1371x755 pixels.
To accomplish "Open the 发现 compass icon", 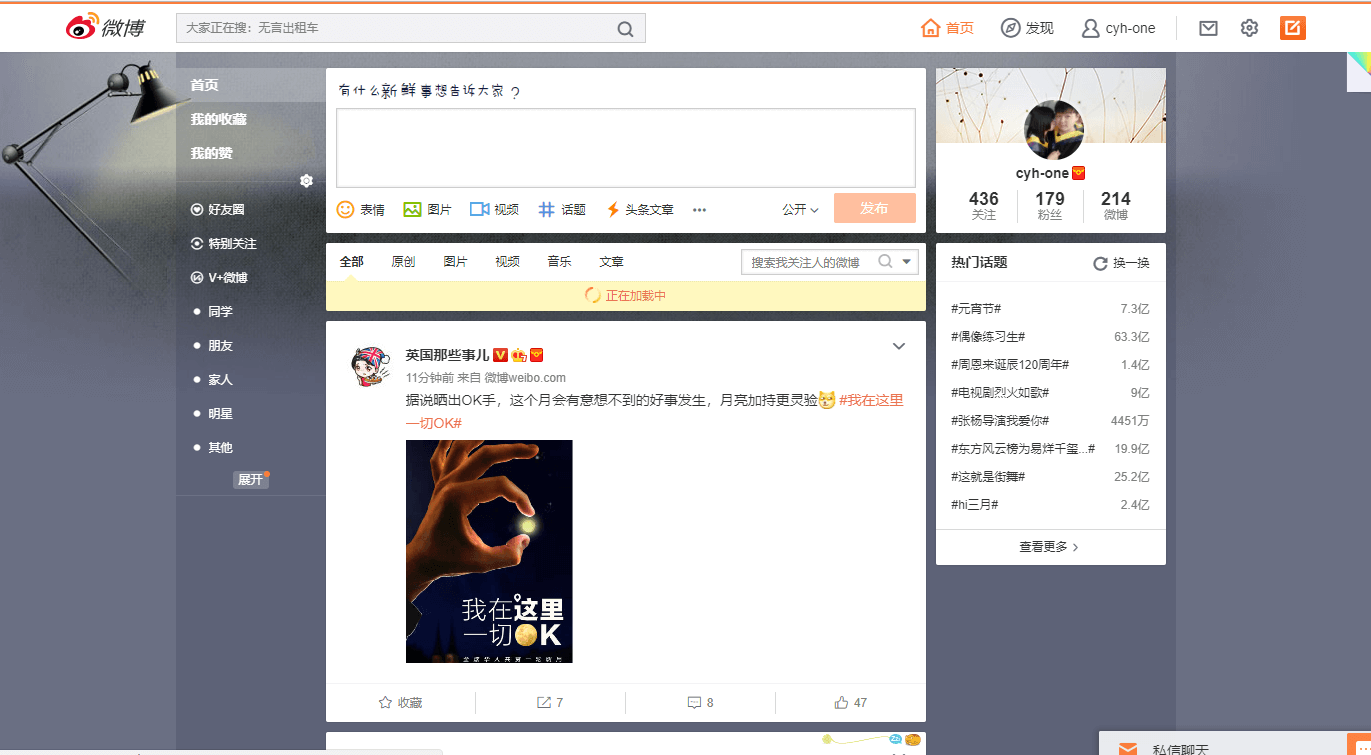I will coord(1027,28).
